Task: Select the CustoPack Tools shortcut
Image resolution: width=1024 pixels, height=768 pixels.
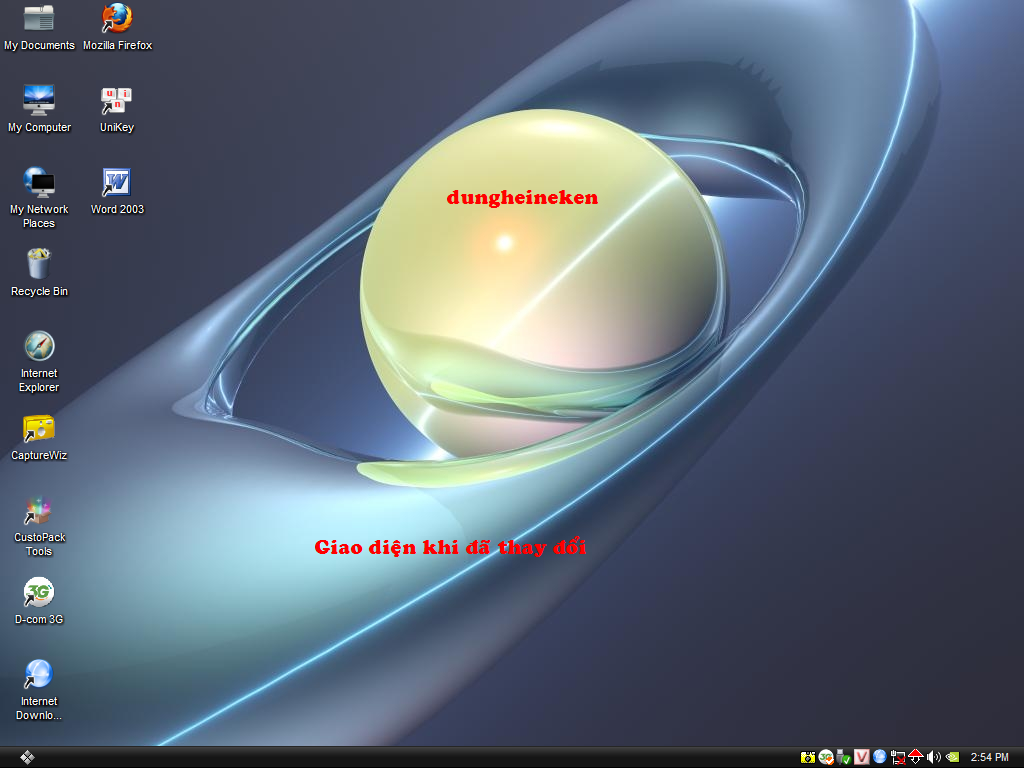Action: point(39,526)
